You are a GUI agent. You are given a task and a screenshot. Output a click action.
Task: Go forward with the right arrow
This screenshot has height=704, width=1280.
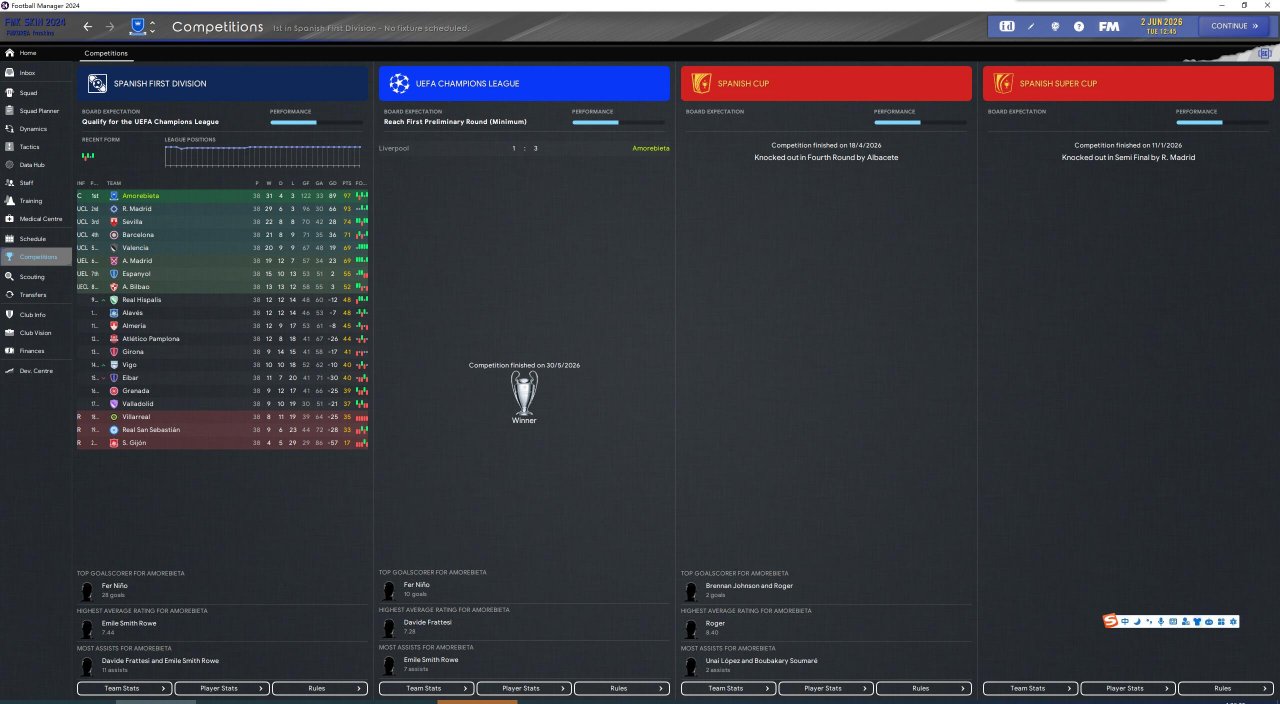tap(110, 27)
